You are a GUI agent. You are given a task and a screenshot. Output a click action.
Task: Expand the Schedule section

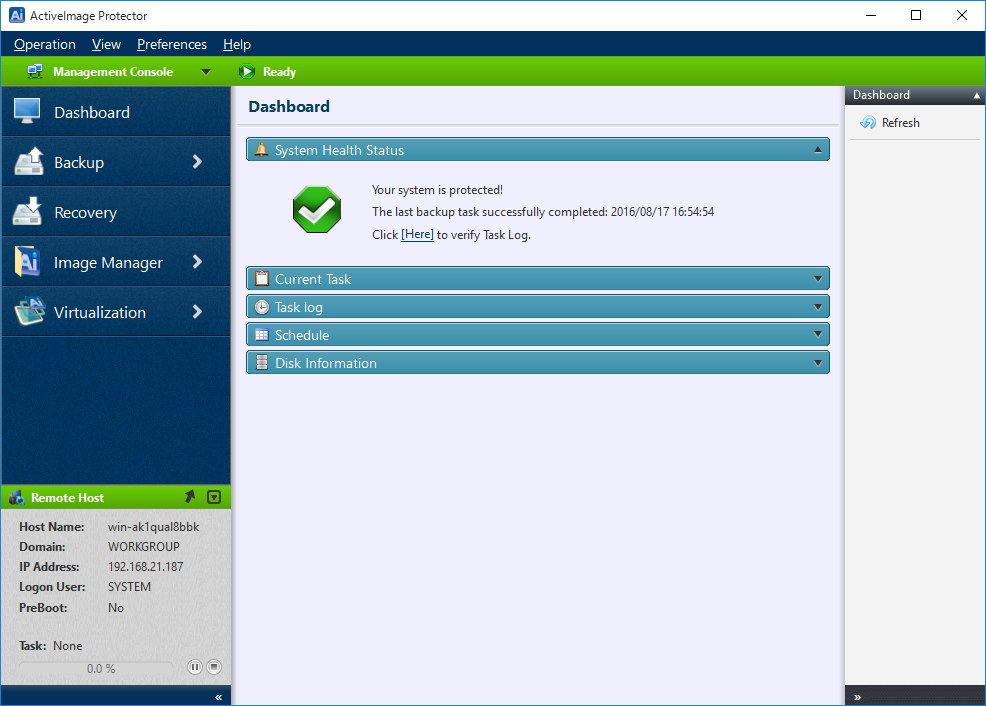click(x=817, y=335)
